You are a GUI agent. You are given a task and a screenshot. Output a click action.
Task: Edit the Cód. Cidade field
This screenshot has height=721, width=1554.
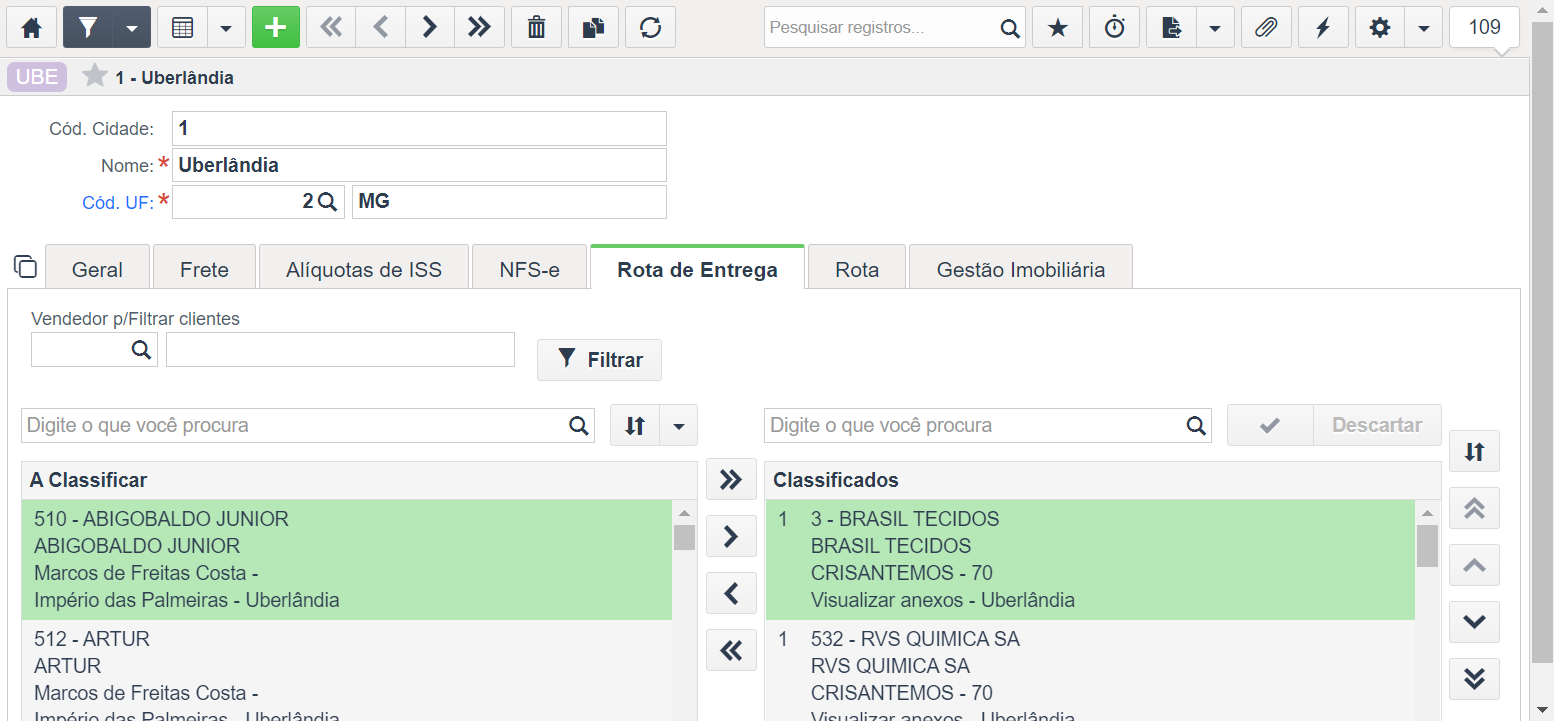(x=419, y=128)
